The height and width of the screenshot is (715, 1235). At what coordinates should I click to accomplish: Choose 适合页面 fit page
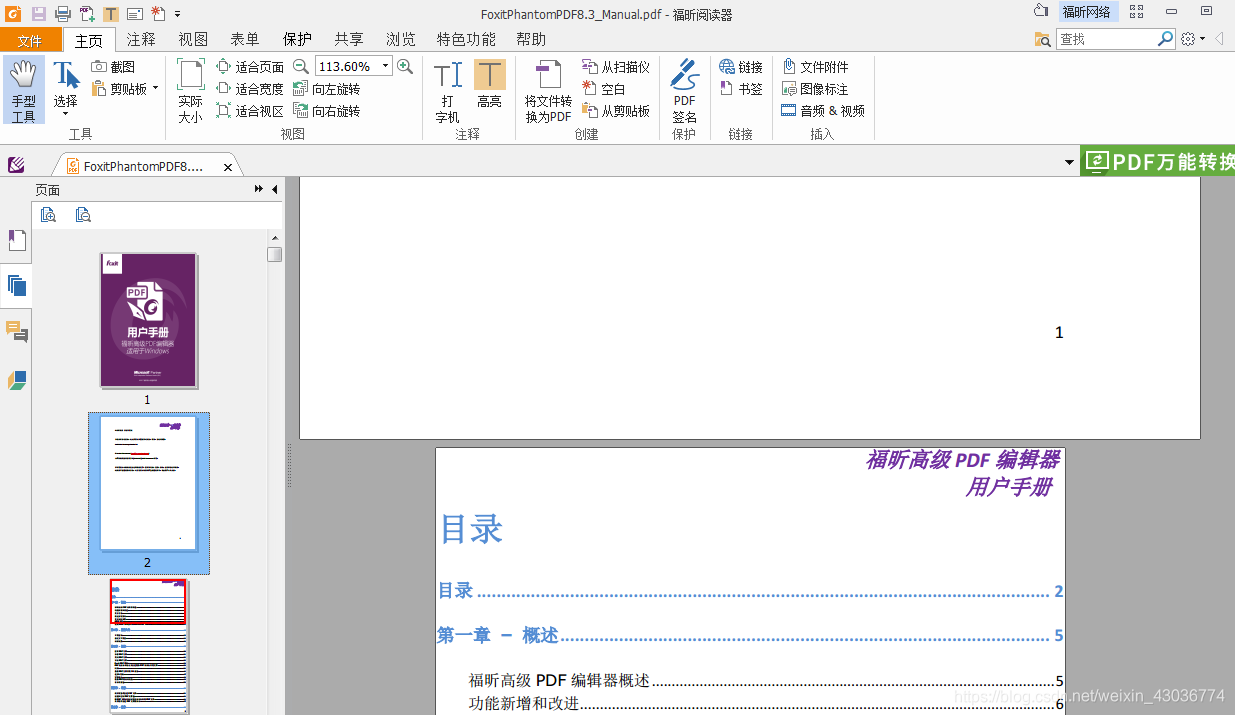pos(250,67)
